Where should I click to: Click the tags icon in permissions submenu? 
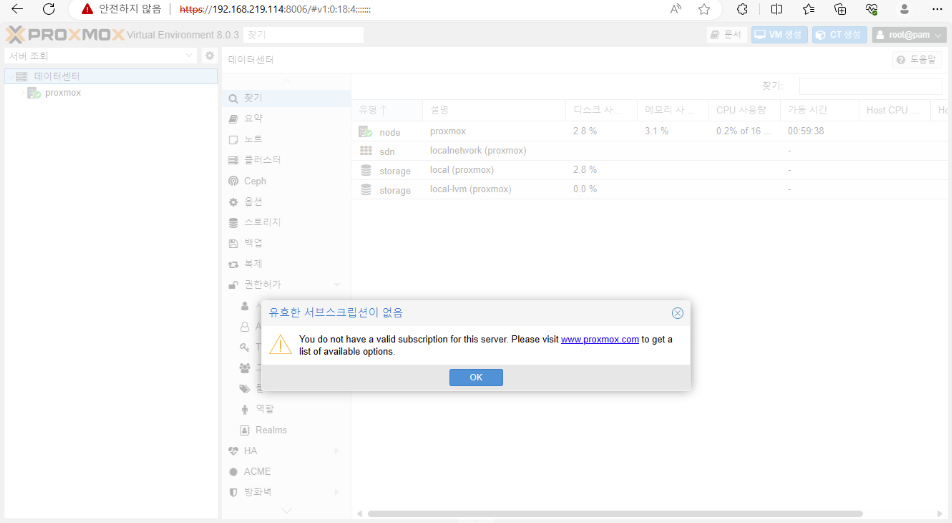point(245,389)
